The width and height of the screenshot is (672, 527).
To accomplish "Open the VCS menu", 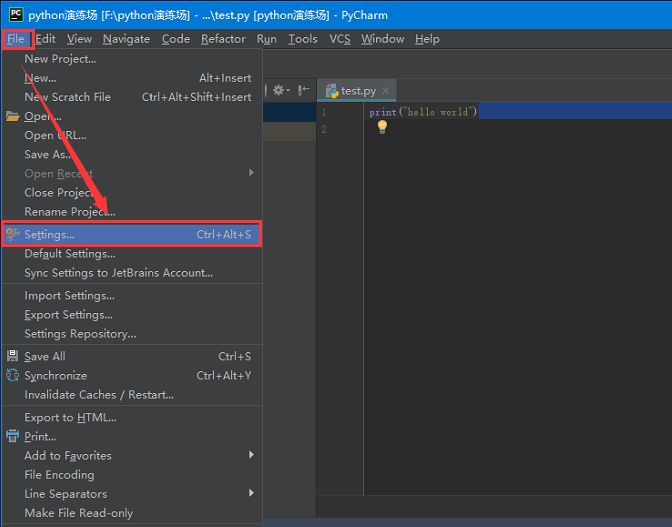I will click(340, 39).
